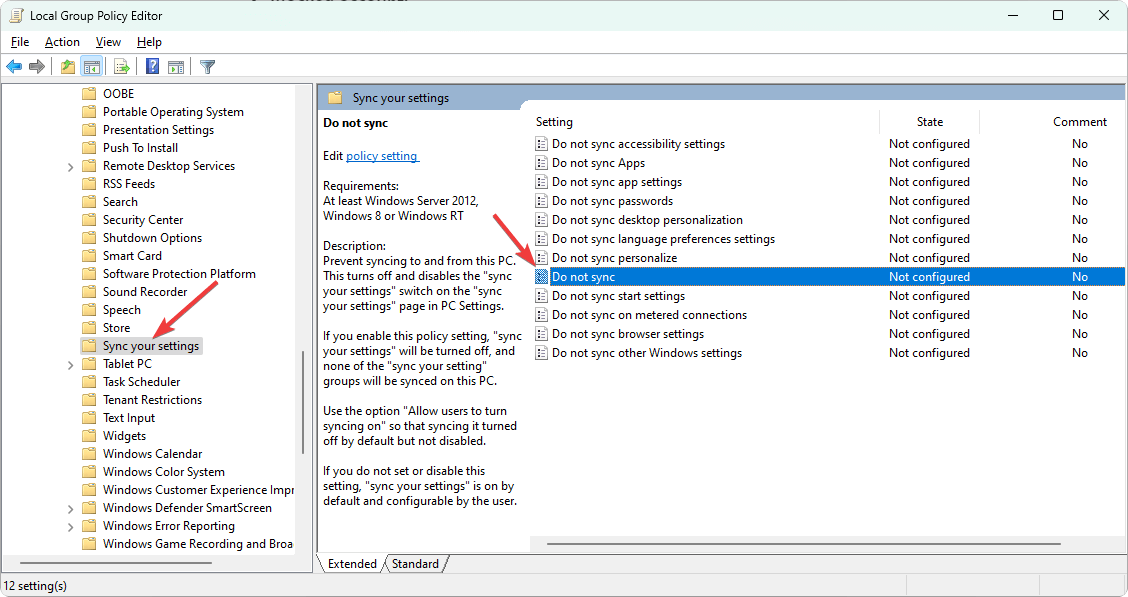Click the settings list horizontal scrollbar
The height and width of the screenshot is (597, 1128).
point(804,544)
